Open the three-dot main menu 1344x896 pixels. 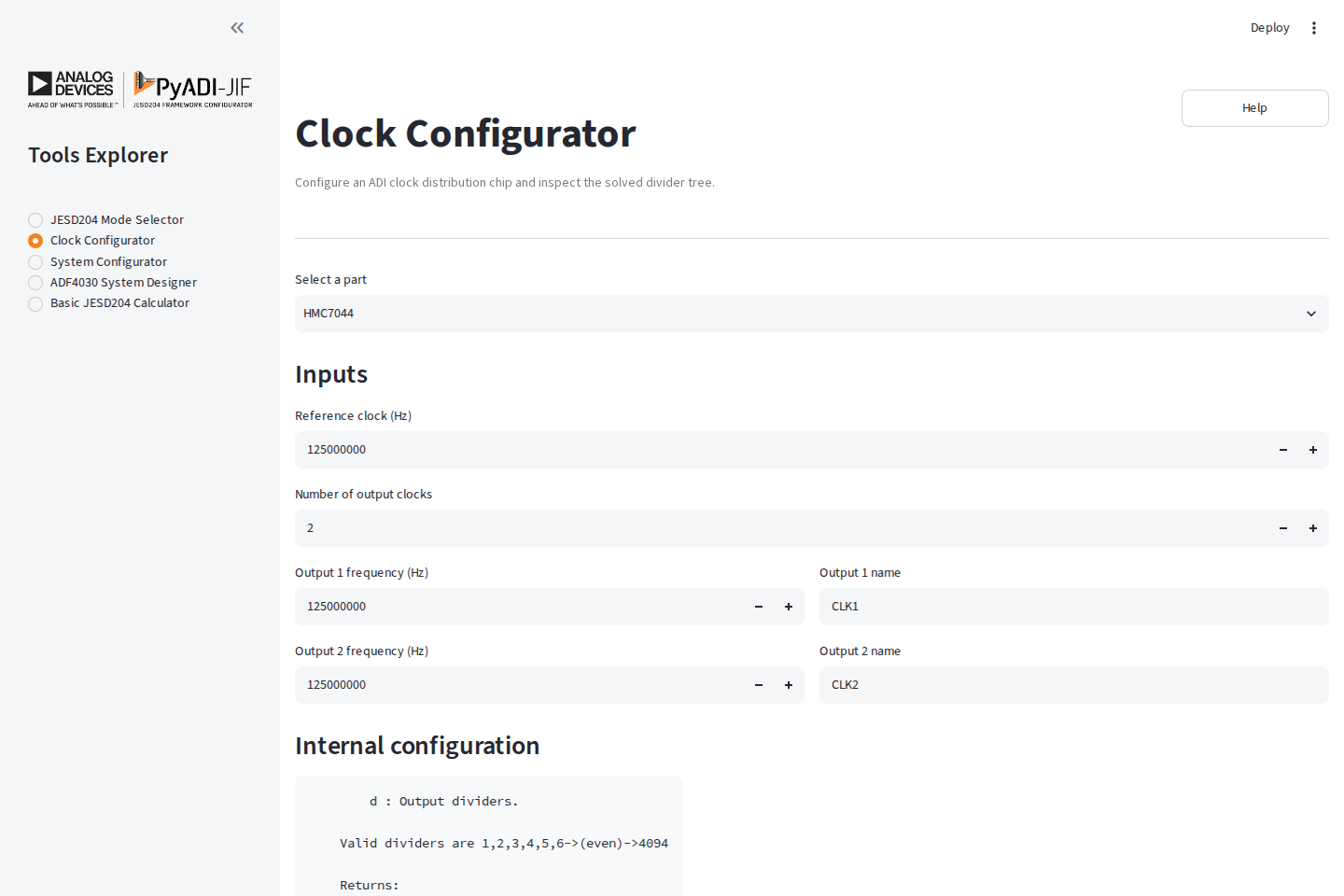(x=1314, y=28)
